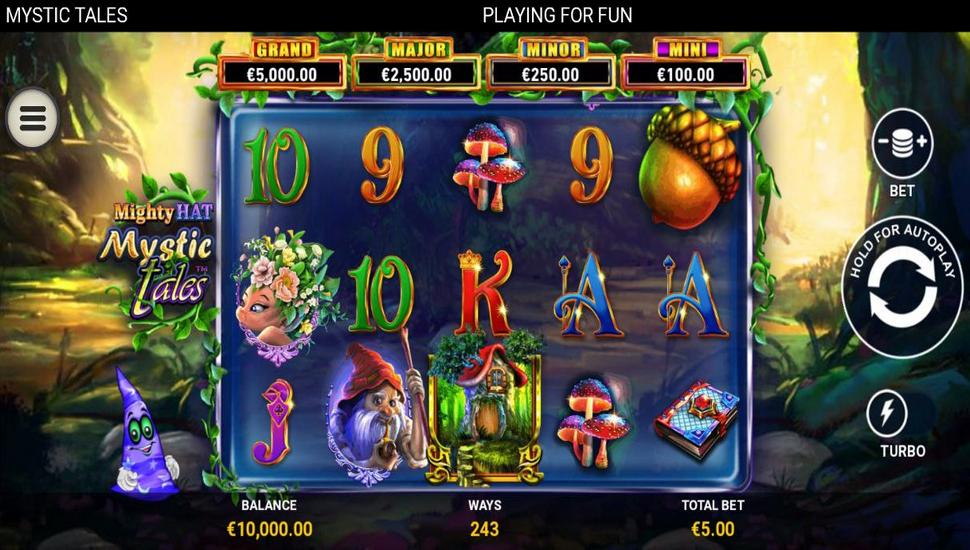Select the acorn symbol on the reels

pos(689,166)
